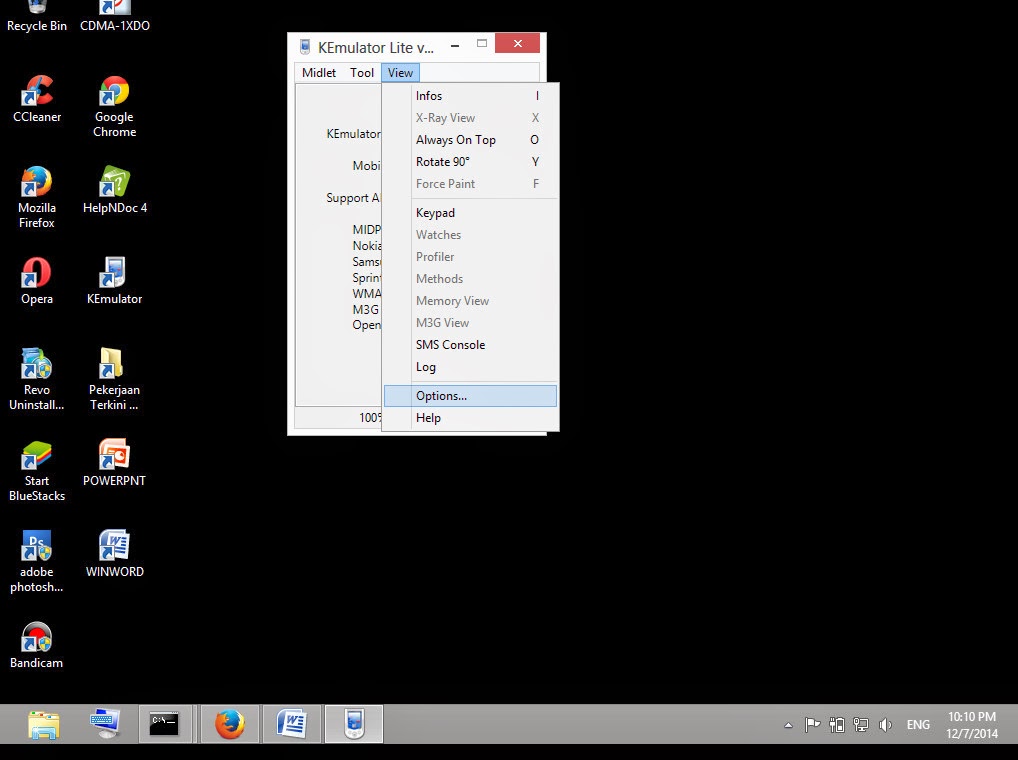Select Rotate 90° in View menu
1018x760 pixels.
tap(470, 162)
